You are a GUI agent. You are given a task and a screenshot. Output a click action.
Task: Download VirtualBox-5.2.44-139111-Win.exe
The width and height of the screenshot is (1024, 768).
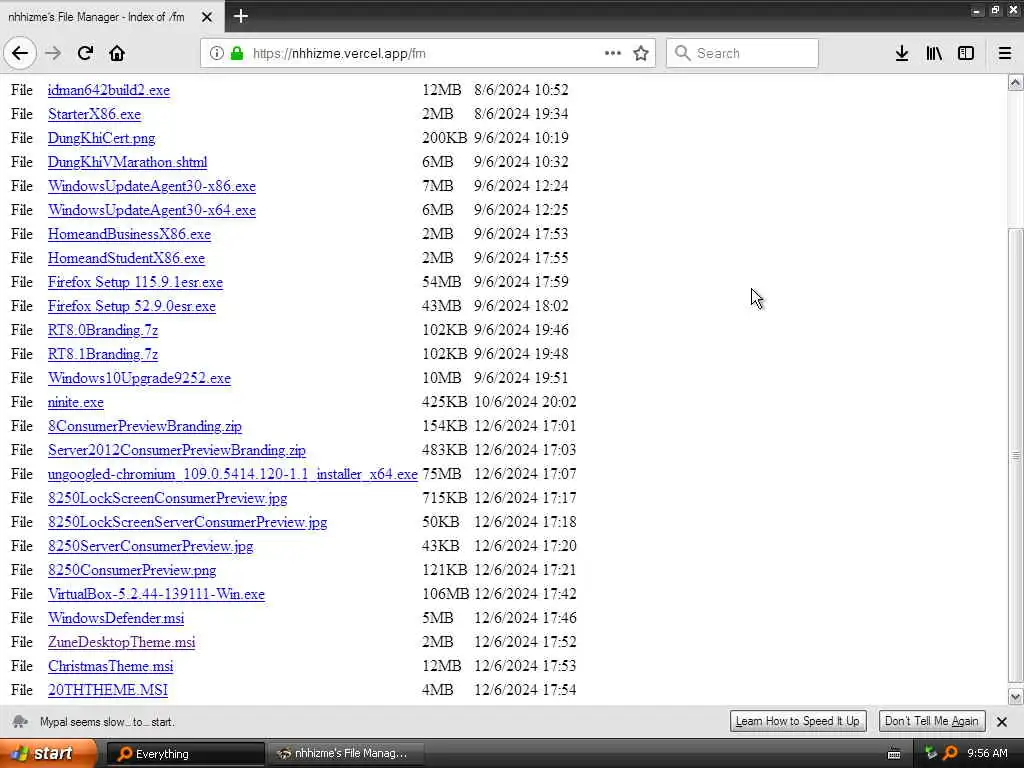pos(156,594)
